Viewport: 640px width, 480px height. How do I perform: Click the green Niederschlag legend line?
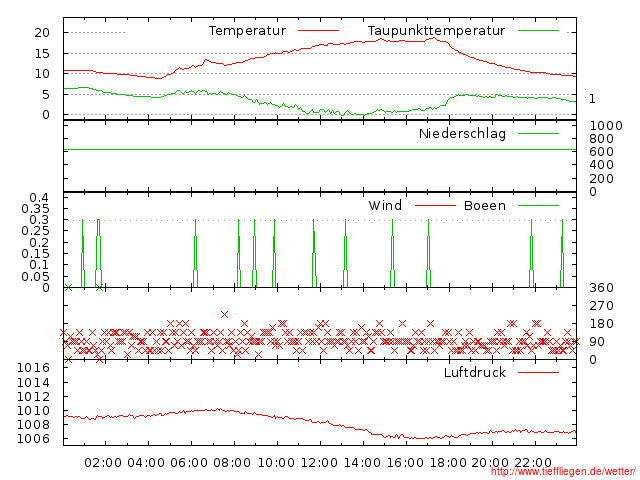point(538,133)
